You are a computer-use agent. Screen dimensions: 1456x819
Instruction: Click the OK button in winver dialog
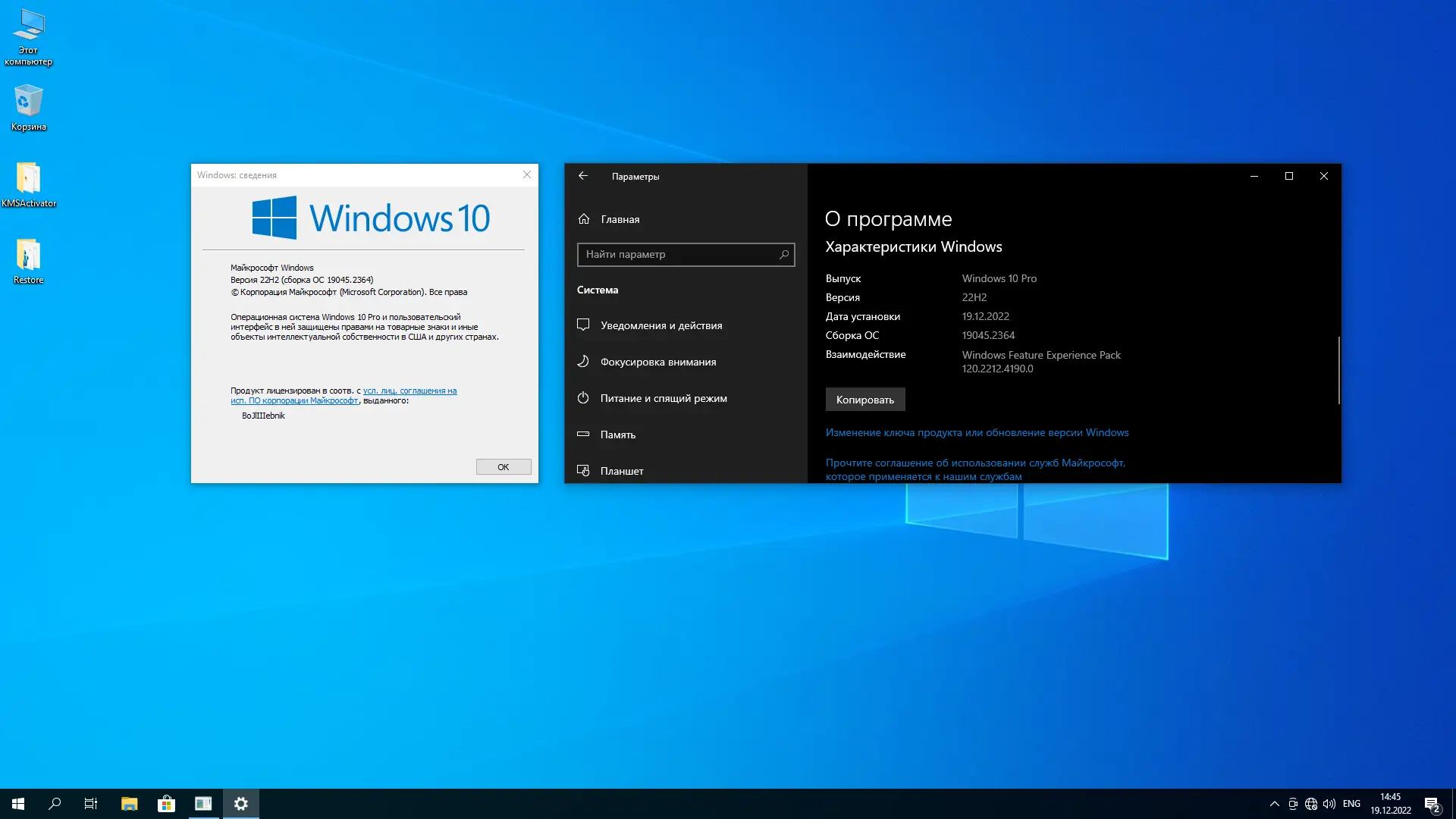[x=504, y=467]
